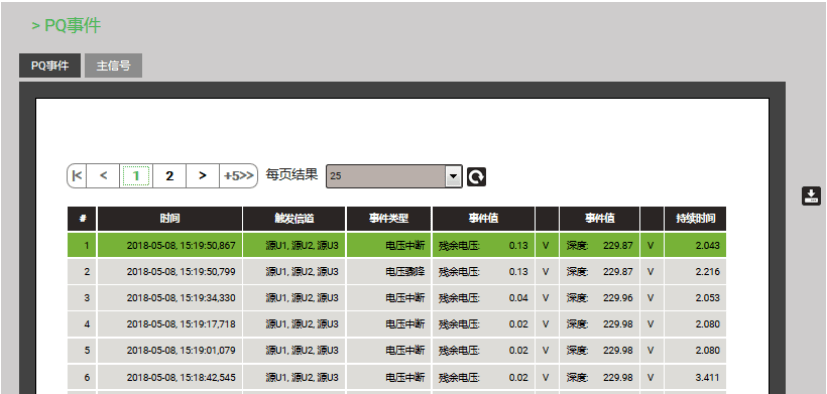Open the 每页结果 dropdown showing 25
Viewport: 827px width, 394px height.
tap(394, 176)
